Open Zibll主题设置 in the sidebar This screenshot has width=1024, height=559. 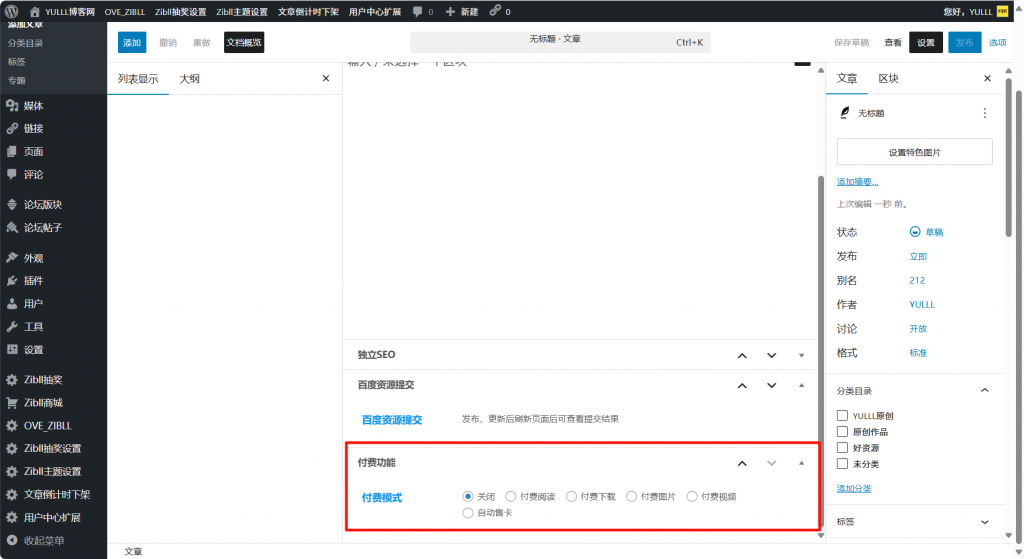(54, 471)
